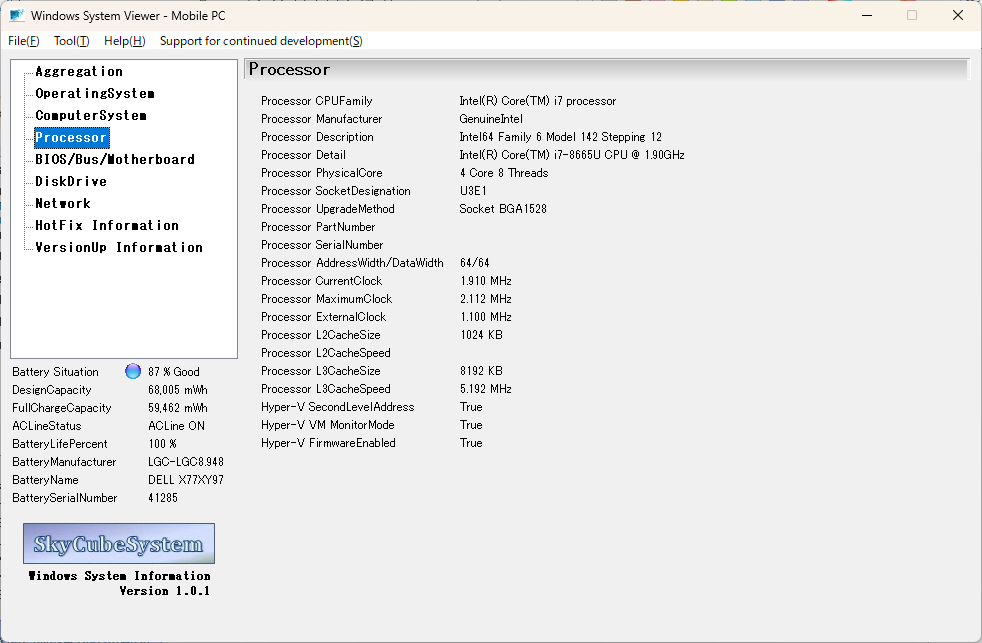
Task: Click the '4 Core 8 Threads' value
Action: (x=504, y=173)
